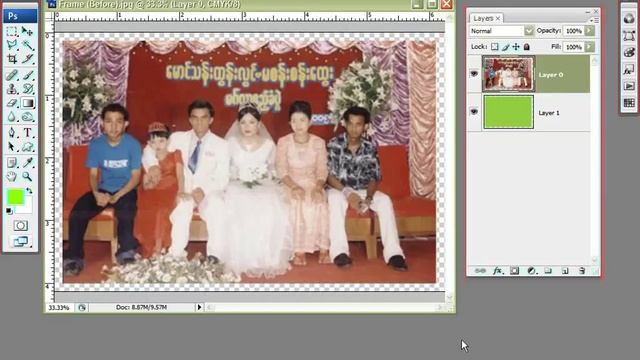Open the status bar info arrow menu
Screen dimensions: 640x360
pyautogui.click(x=199, y=307)
